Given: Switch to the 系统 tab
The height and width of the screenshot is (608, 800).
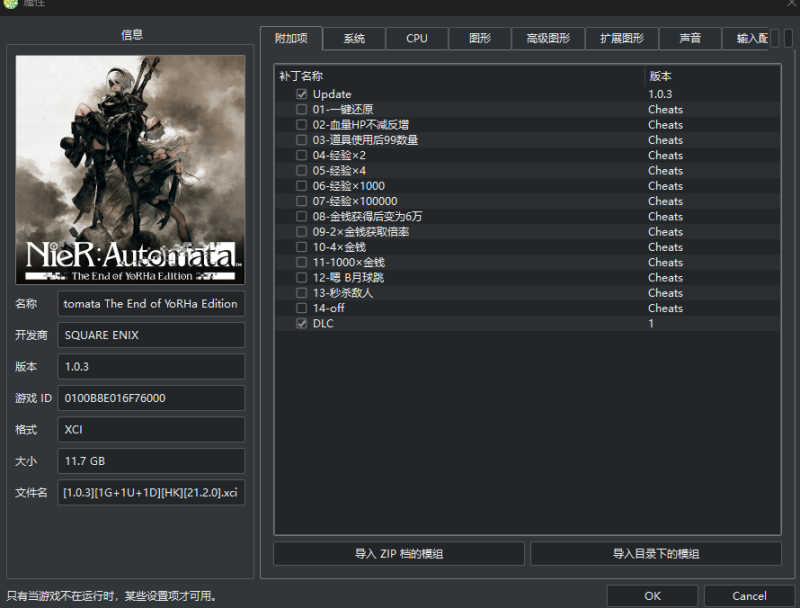Looking at the screenshot, I should point(354,38).
